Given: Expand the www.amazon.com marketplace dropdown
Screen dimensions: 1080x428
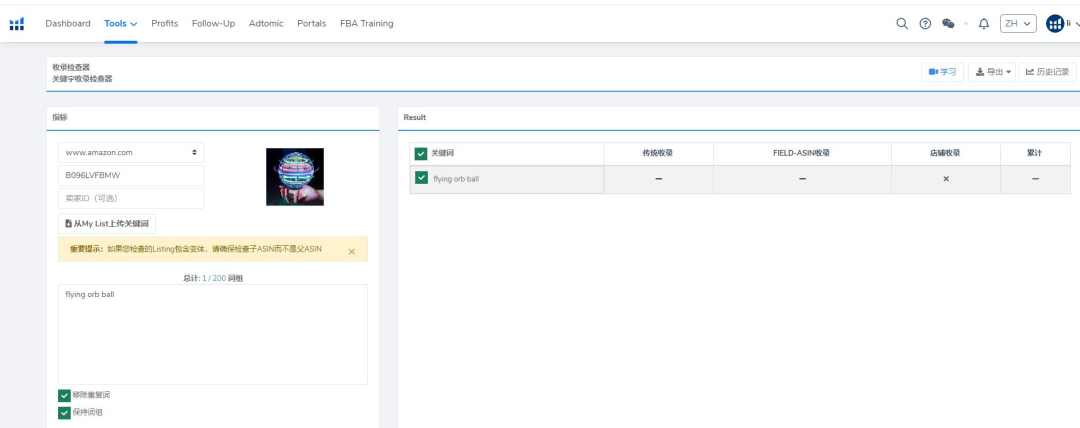Looking at the screenshot, I should click(131, 153).
